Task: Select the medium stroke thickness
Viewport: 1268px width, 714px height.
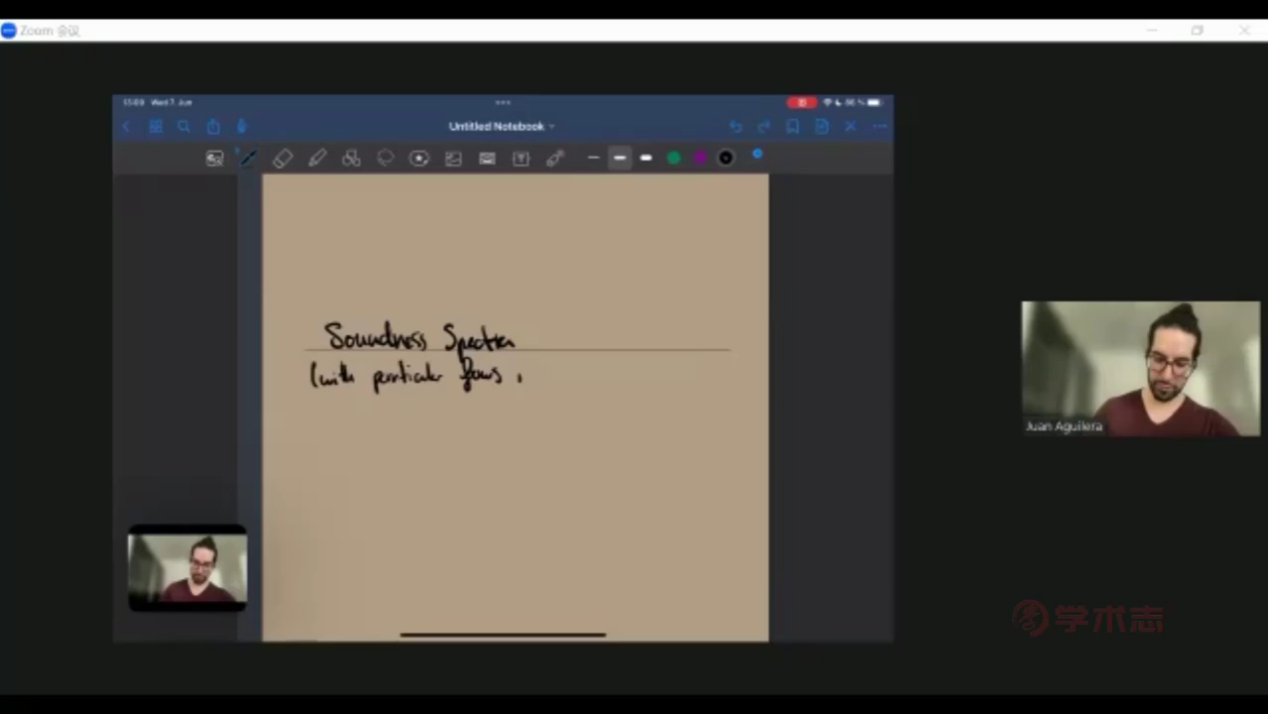Action: [620, 158]
